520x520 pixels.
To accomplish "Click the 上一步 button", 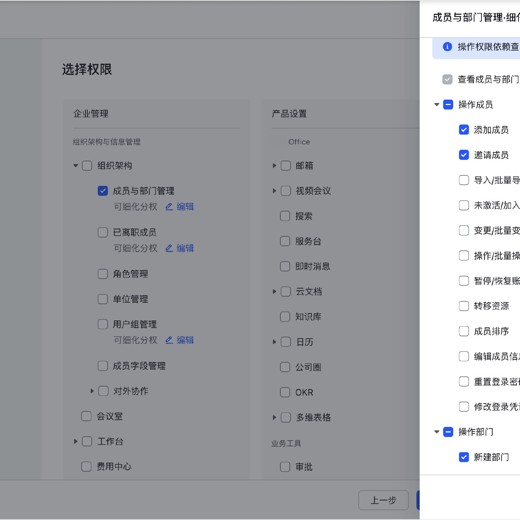I will (383, 500).
